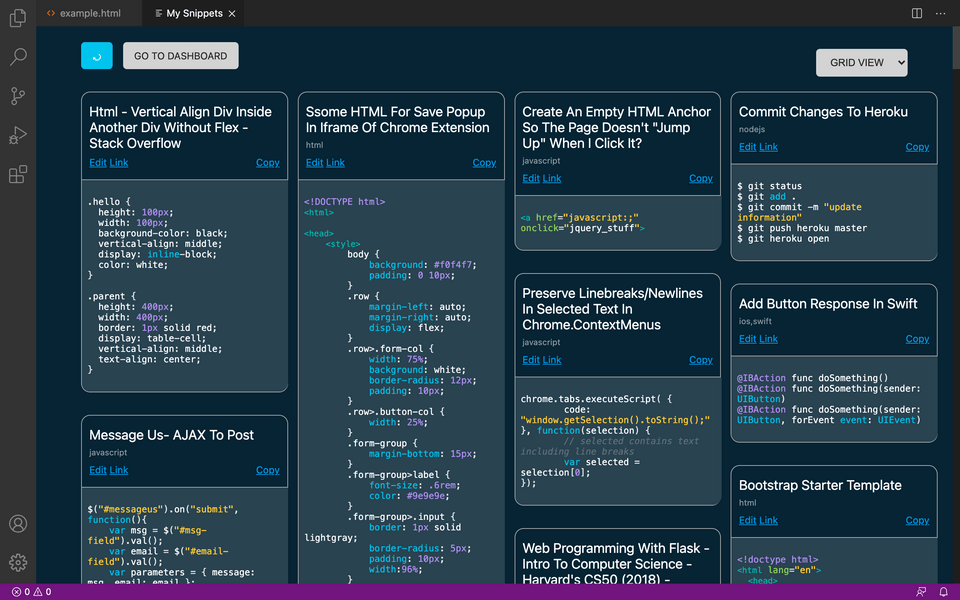Edit the Bootstrap Starter Template snippet
960x600 pixels.
pos(747,520)
